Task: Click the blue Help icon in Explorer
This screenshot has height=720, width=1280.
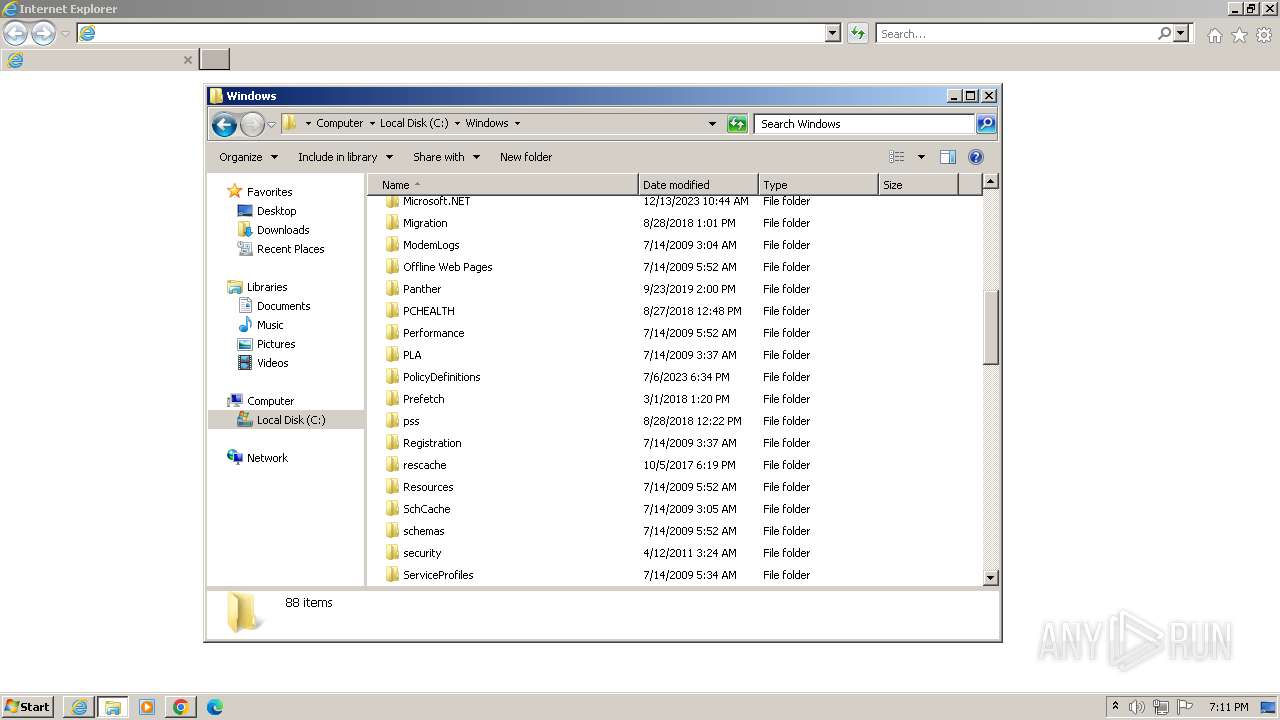Action: 976,157
